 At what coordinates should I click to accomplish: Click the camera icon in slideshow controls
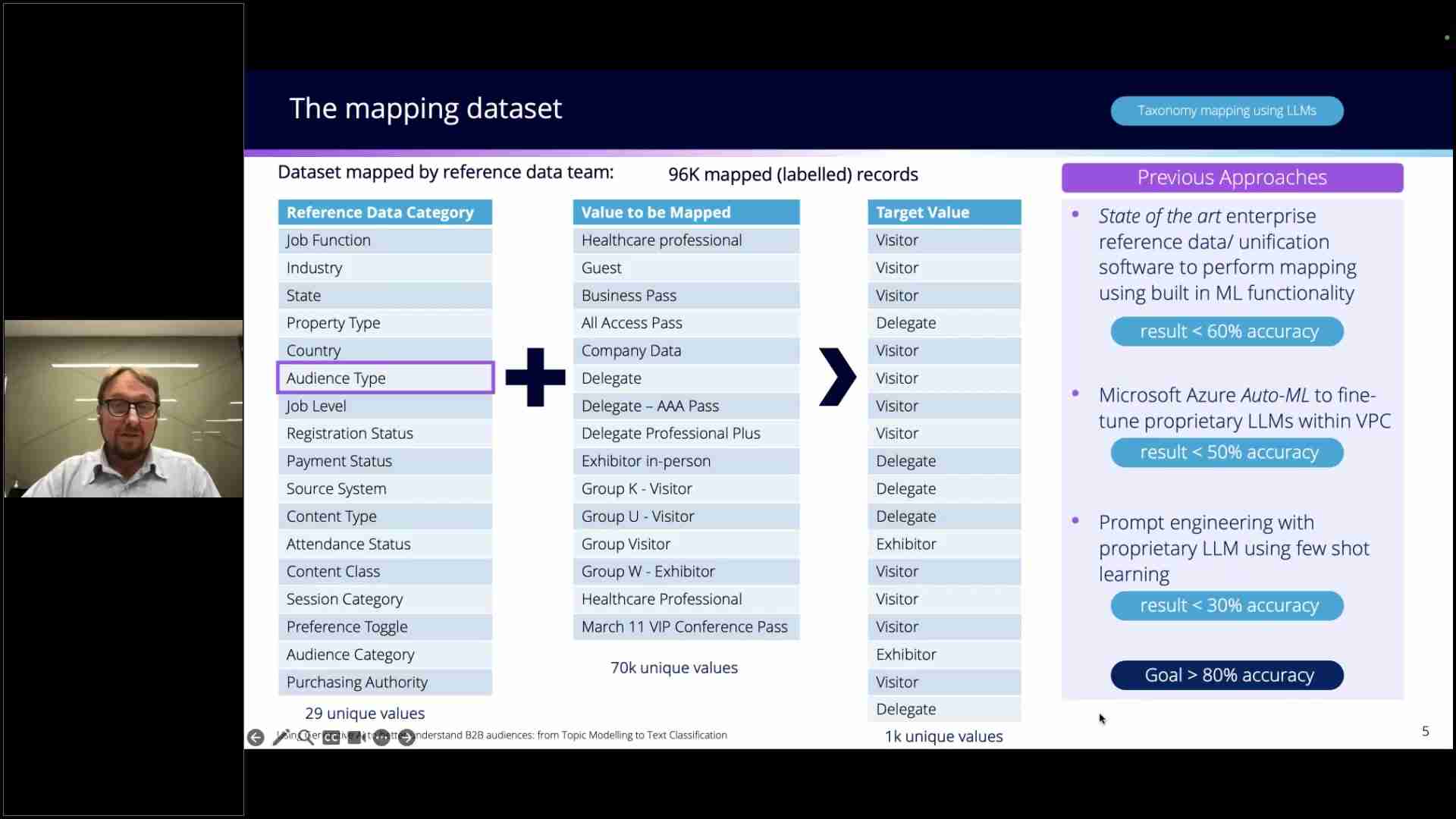356,737
